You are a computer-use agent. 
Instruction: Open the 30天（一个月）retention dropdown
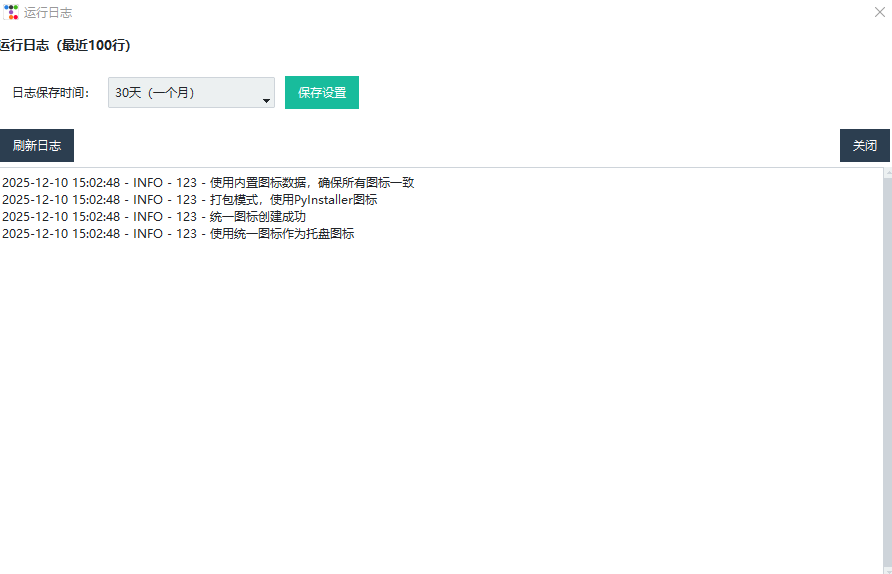coord(190,92)
